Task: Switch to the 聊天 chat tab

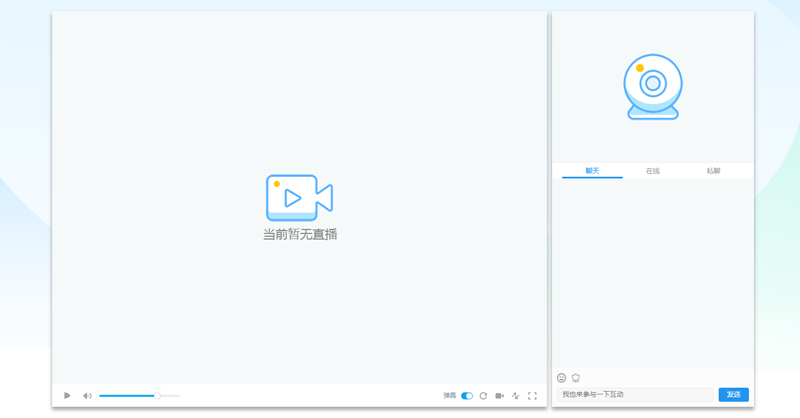Action: 592,171
